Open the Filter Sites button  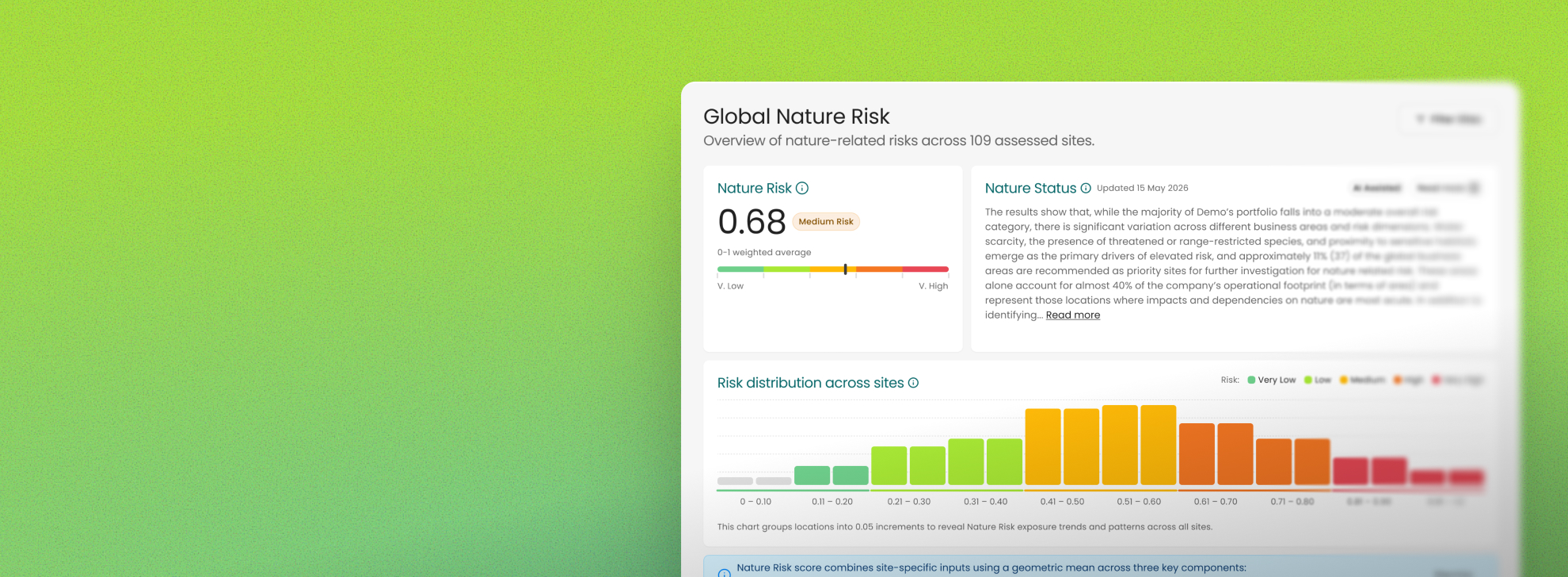(x=1448, y=119)
